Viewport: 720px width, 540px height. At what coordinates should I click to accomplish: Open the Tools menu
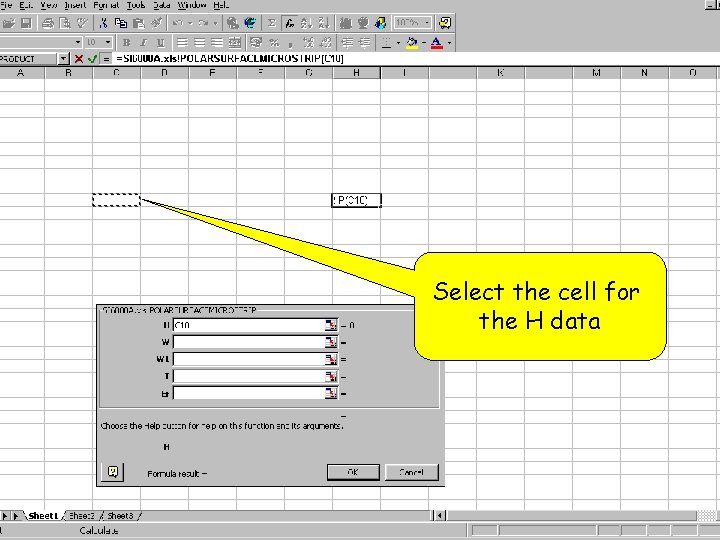135,5
